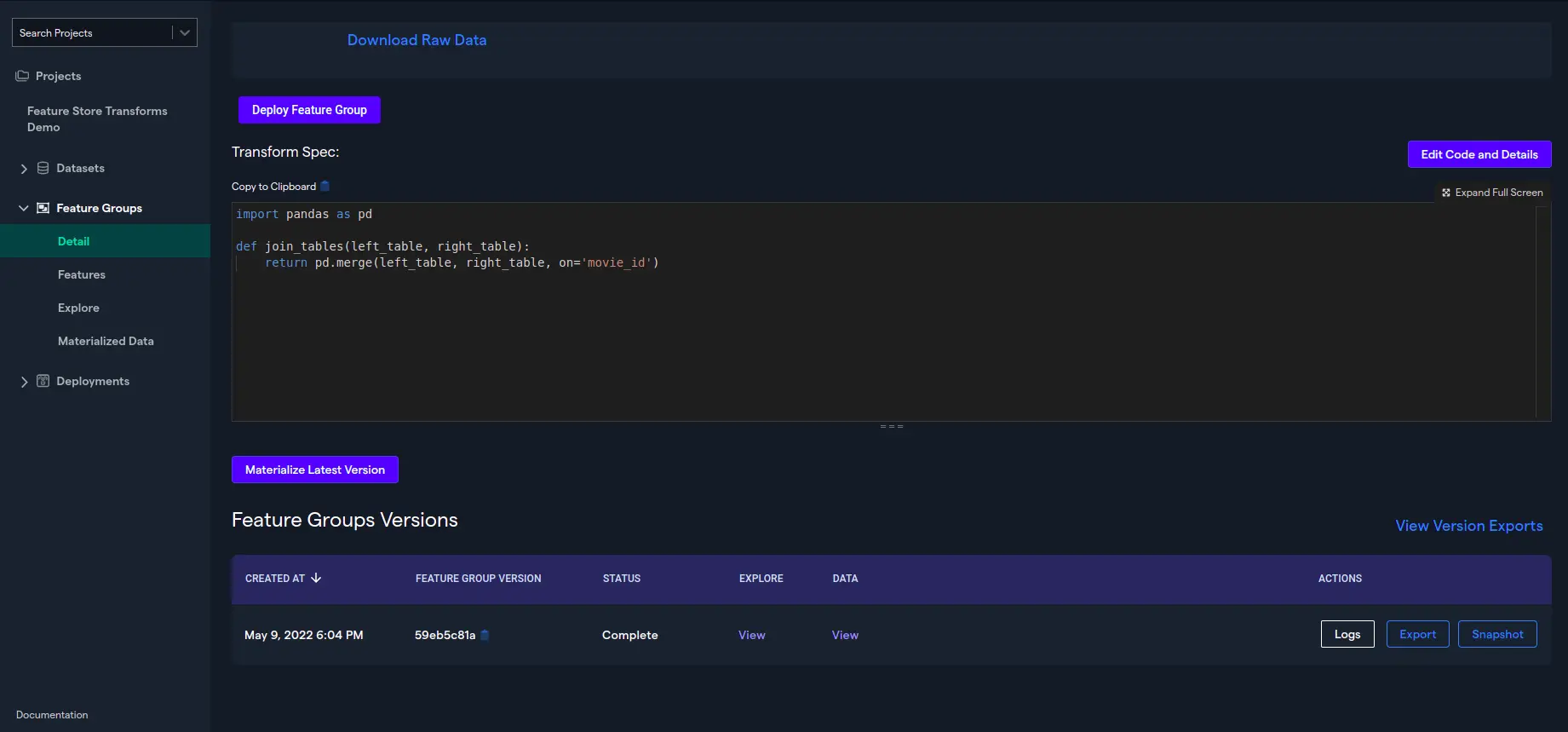Click the 'def join_tables' code line
The height and width of the screenshot is (732, 1568).
(382, 246)
